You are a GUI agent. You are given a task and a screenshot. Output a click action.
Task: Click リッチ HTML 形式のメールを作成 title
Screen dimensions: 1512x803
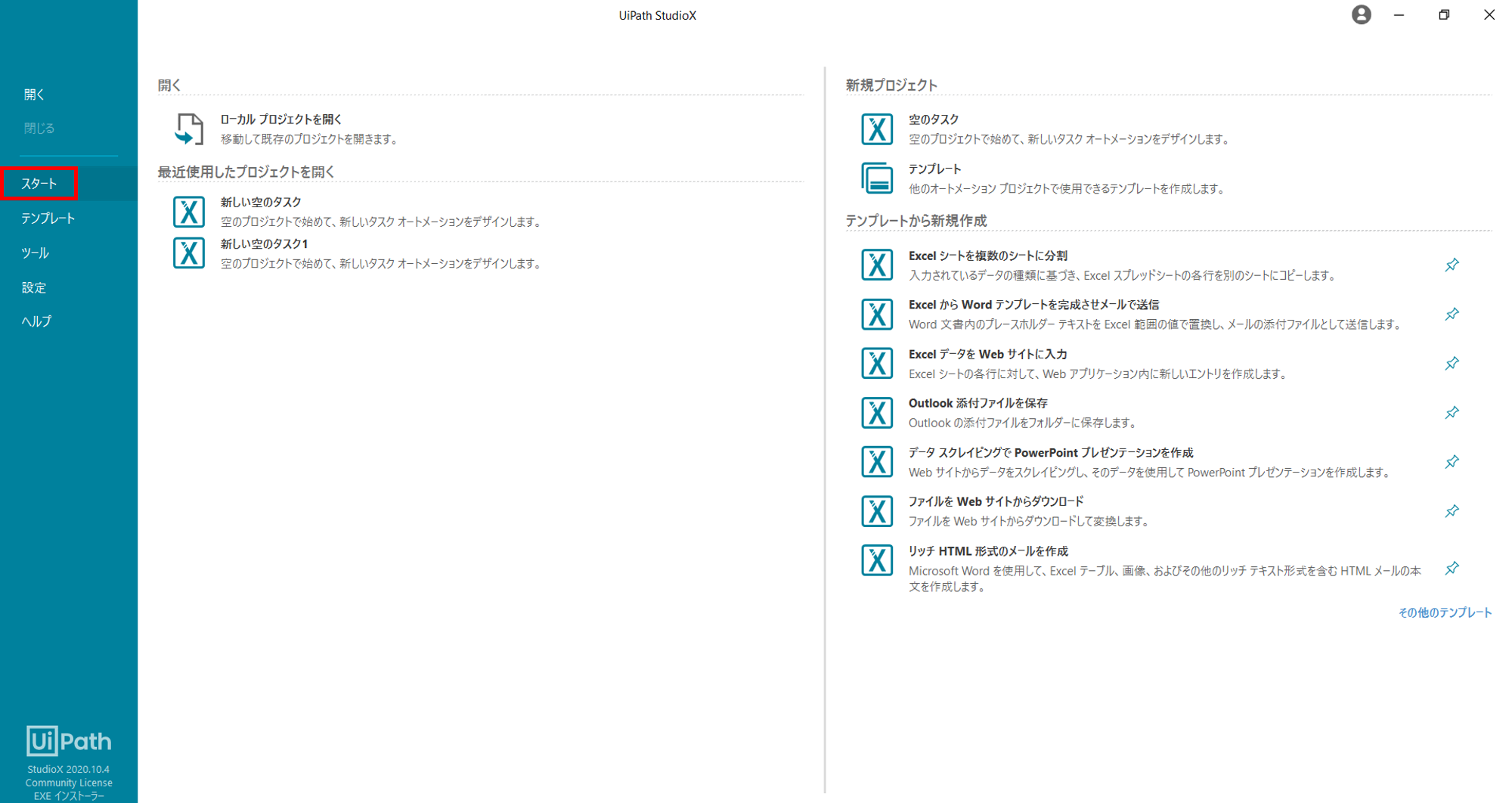pos(988,551)
